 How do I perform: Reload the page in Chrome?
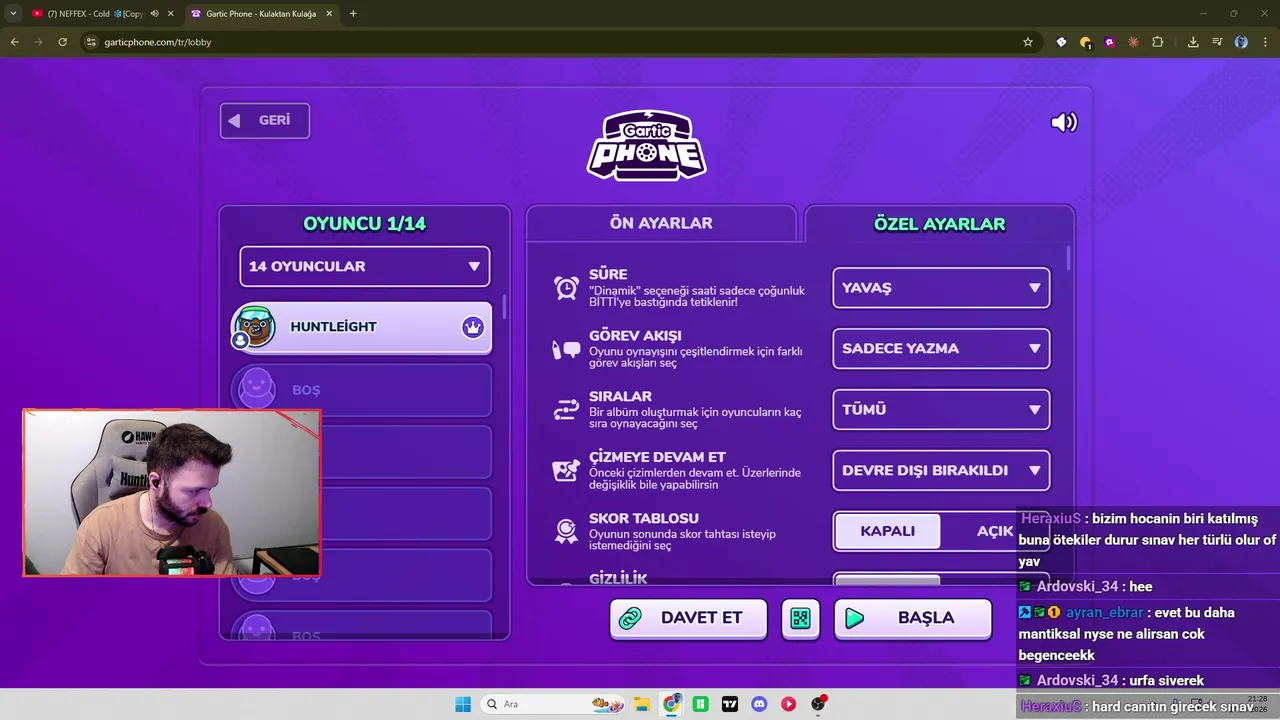(x=62, y=42)
